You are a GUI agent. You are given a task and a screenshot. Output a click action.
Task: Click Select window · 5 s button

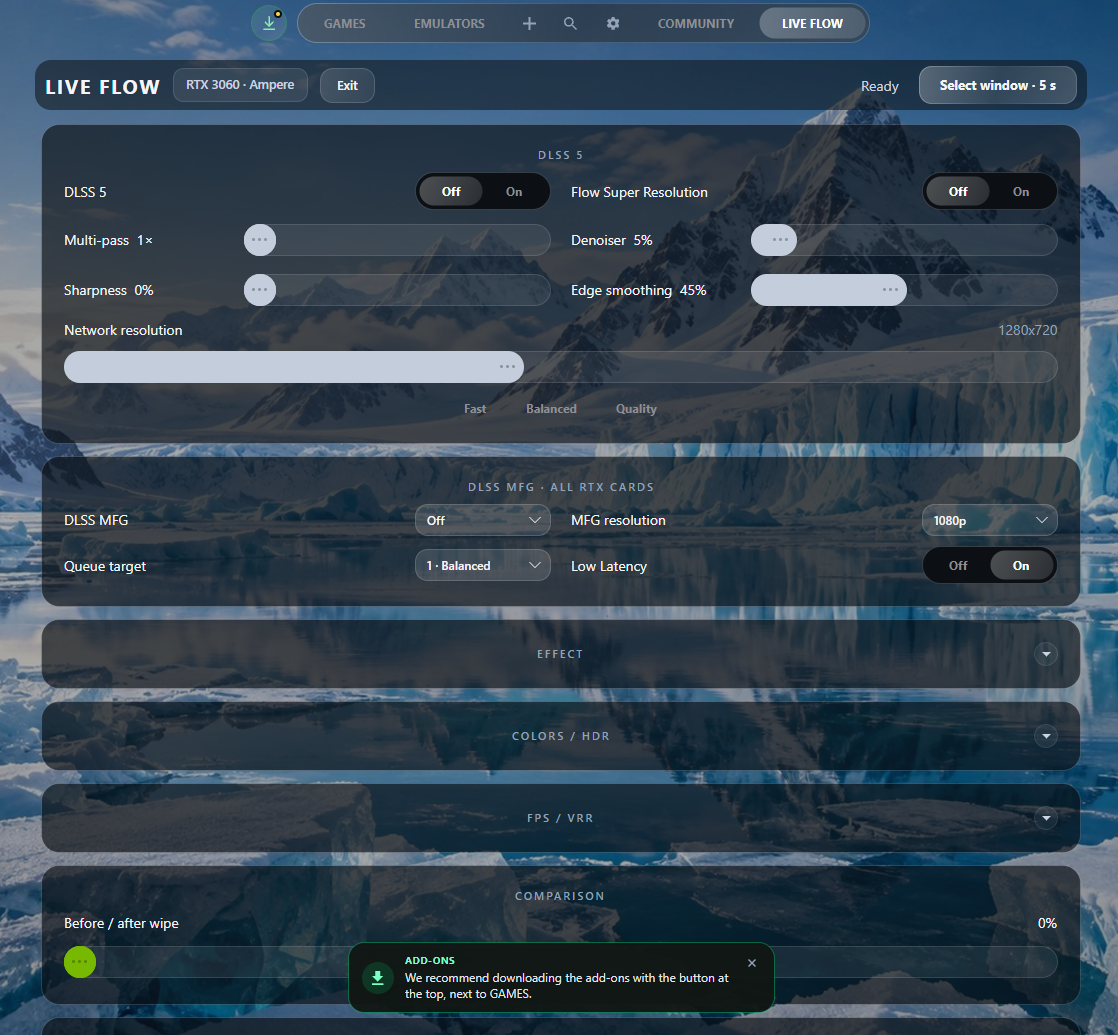coord(998,86)
